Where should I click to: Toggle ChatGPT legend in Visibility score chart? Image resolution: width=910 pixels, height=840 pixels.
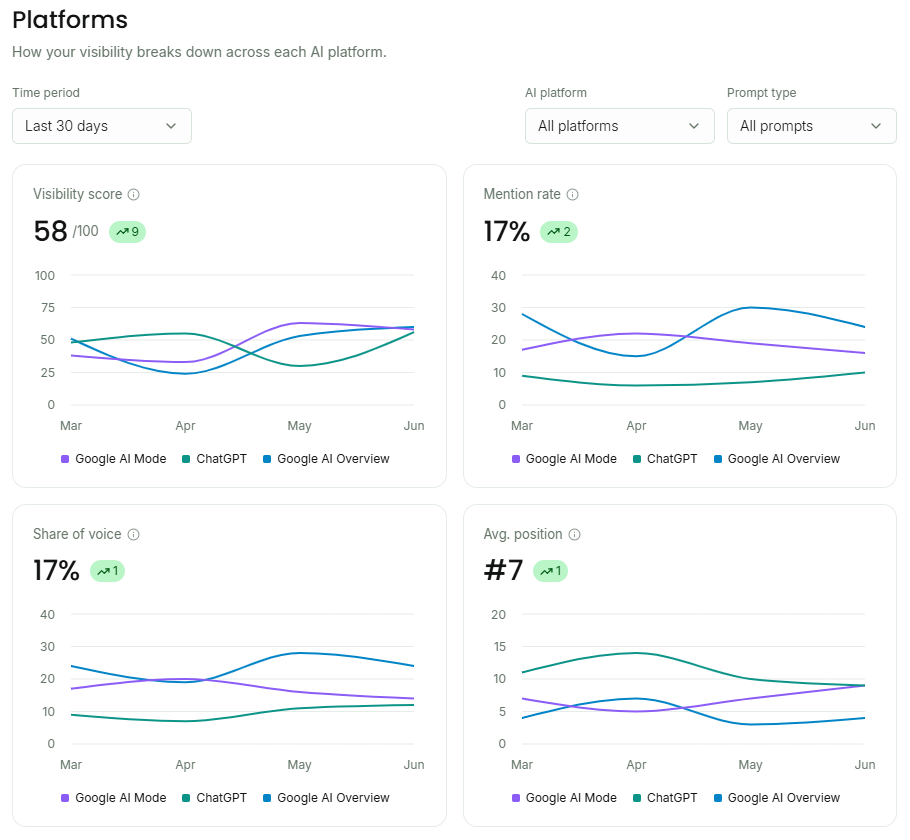[x=214, y=459]
